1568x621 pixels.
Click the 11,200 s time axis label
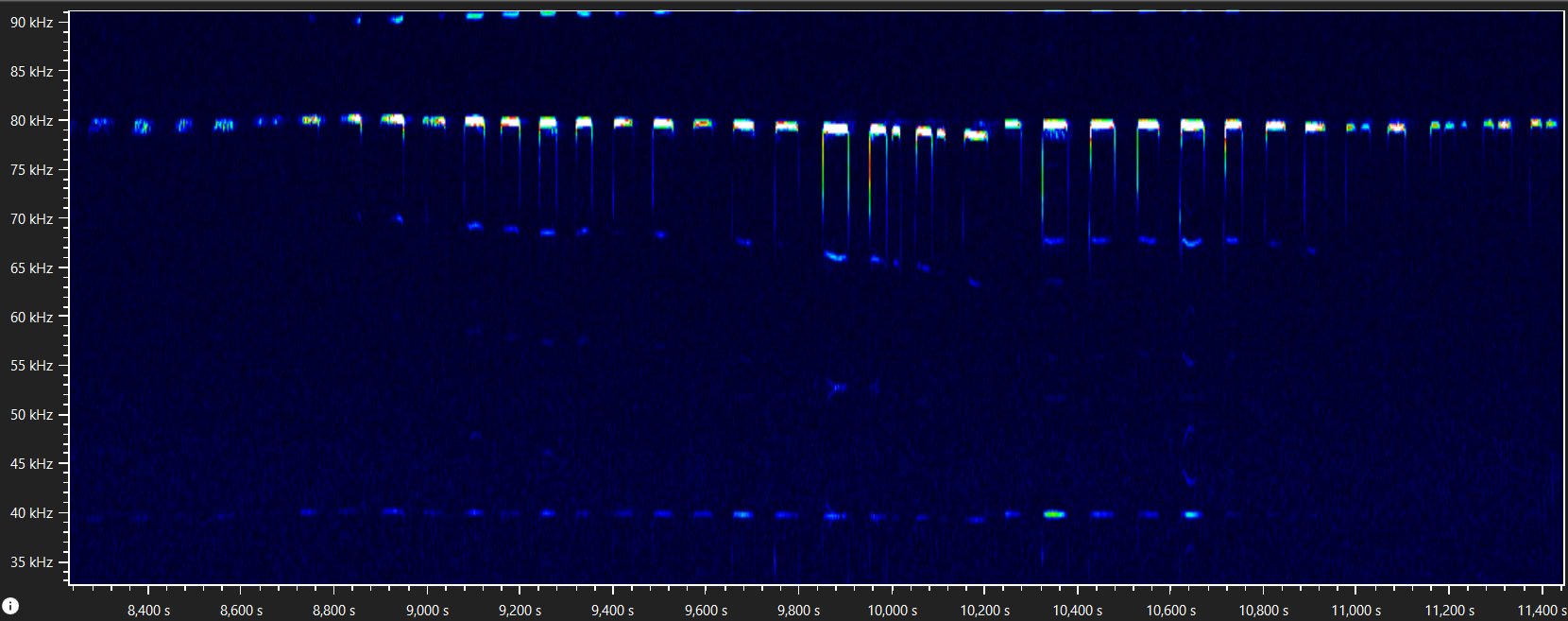(1450, 611)
